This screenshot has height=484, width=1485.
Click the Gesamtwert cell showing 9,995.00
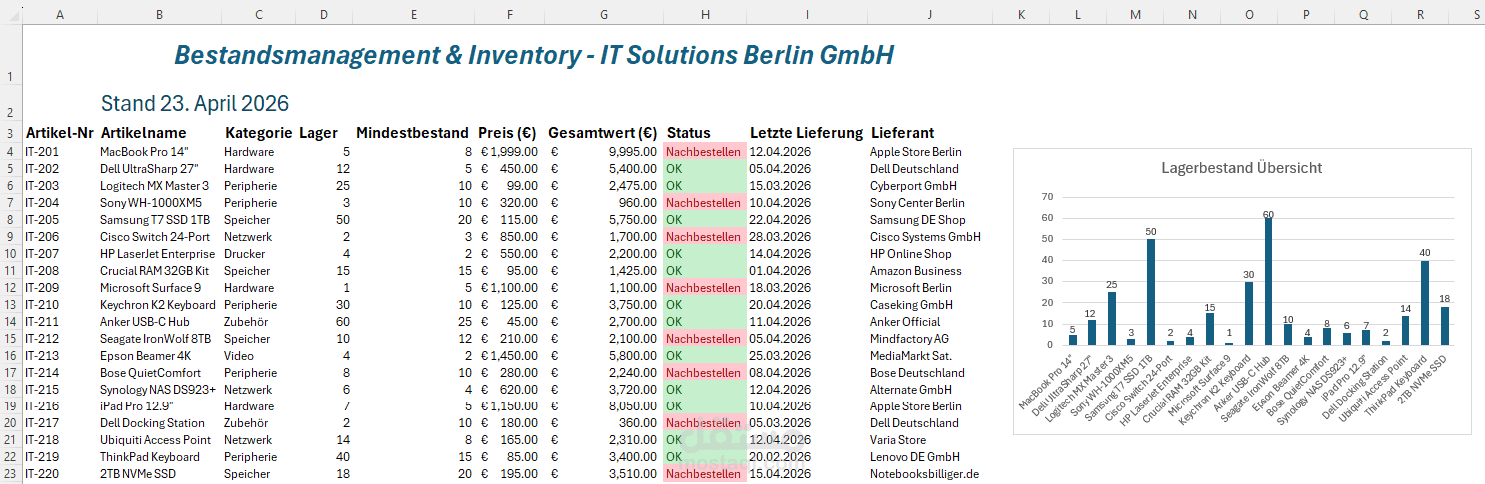click(x=602, y=152)
